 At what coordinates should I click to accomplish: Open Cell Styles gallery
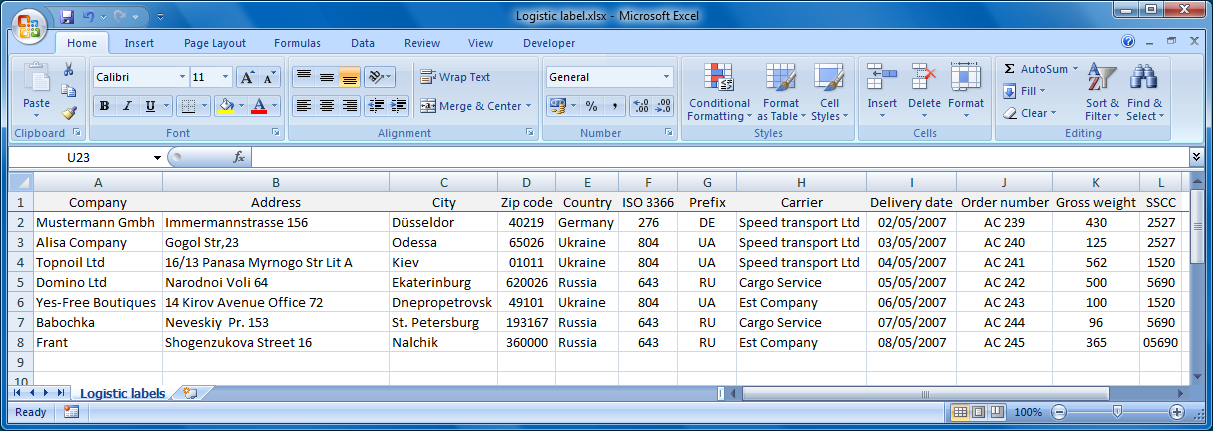828,92
